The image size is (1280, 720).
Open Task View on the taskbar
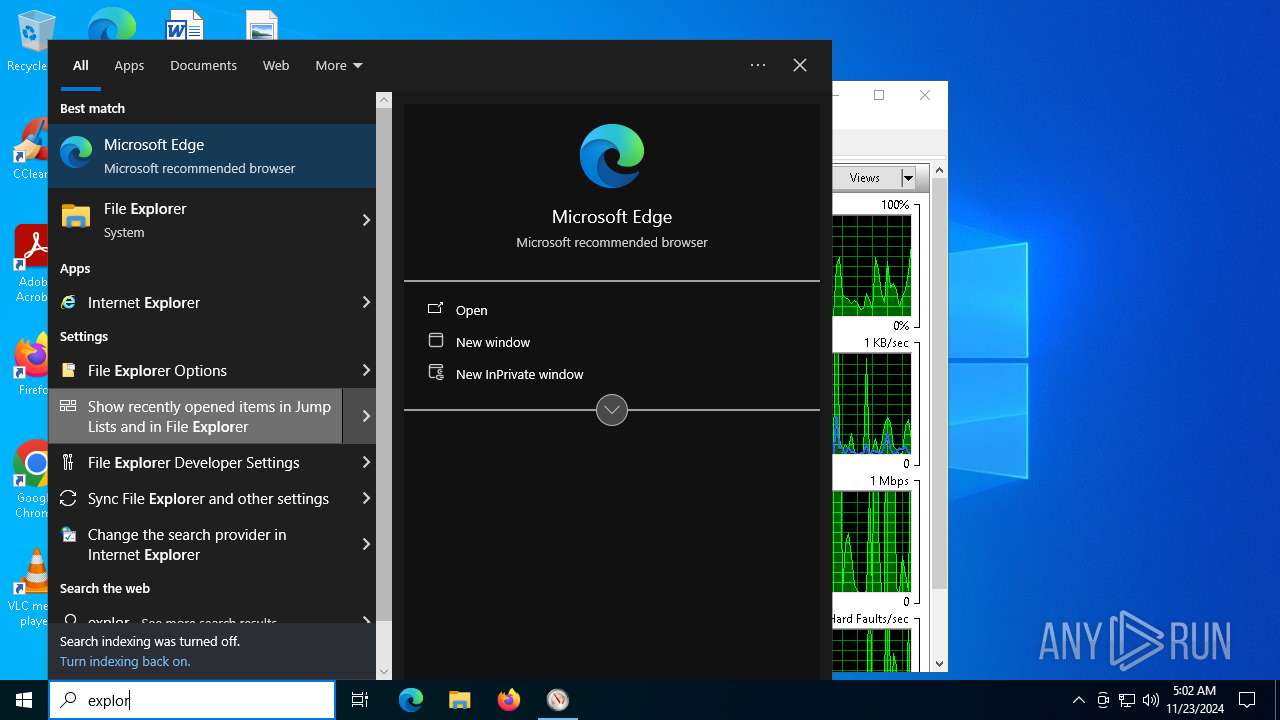click(360, 700)
